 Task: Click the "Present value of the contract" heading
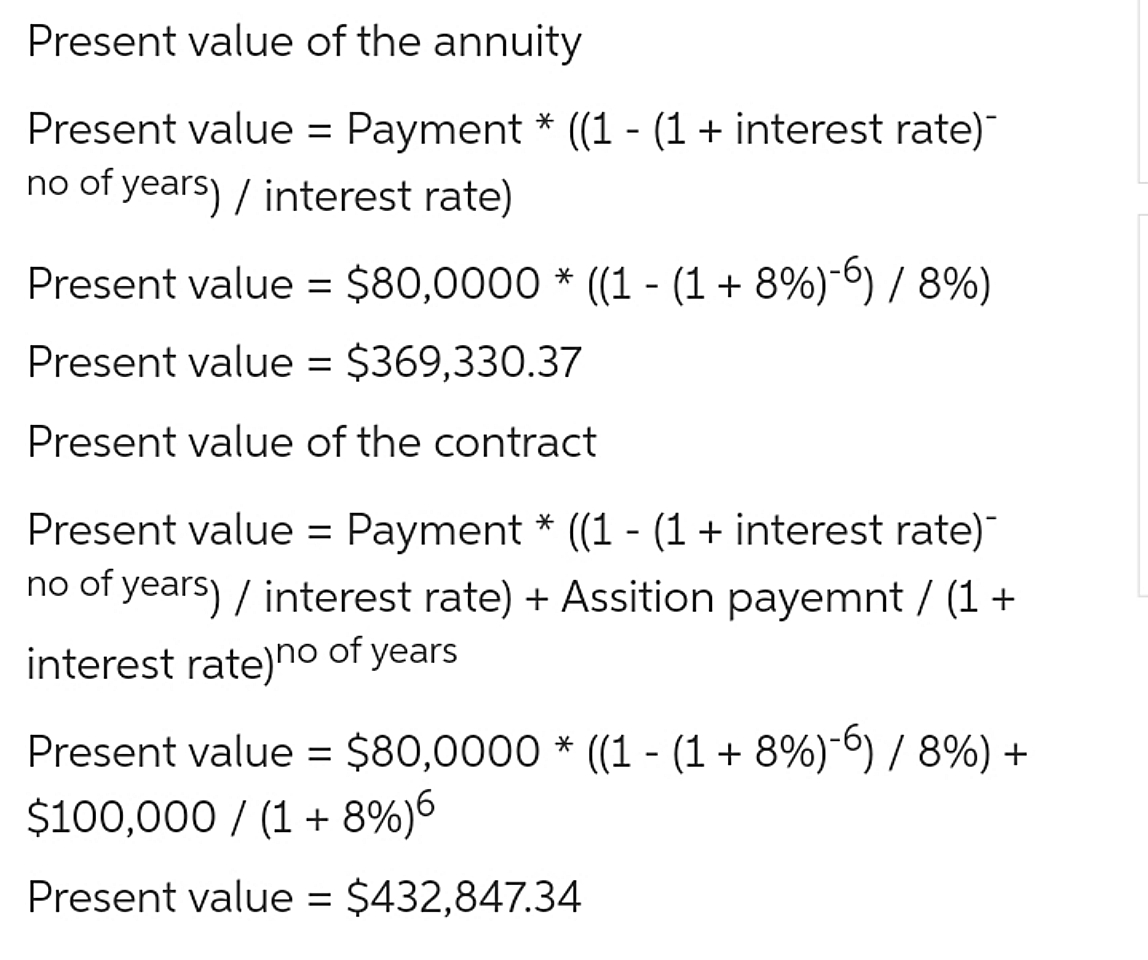[x=312, y=442]
